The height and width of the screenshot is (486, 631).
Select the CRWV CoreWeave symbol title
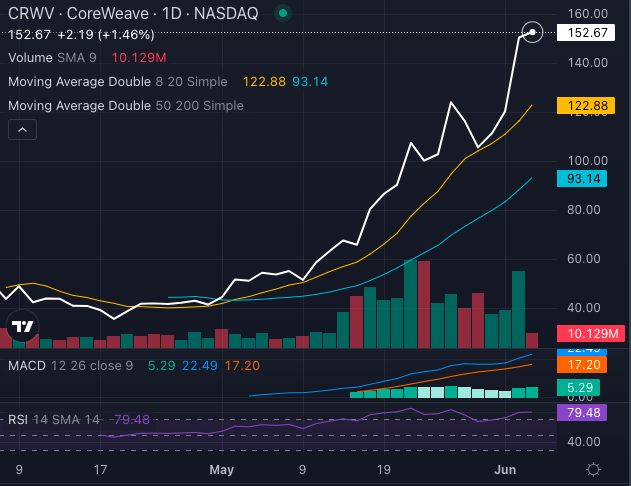133,13
